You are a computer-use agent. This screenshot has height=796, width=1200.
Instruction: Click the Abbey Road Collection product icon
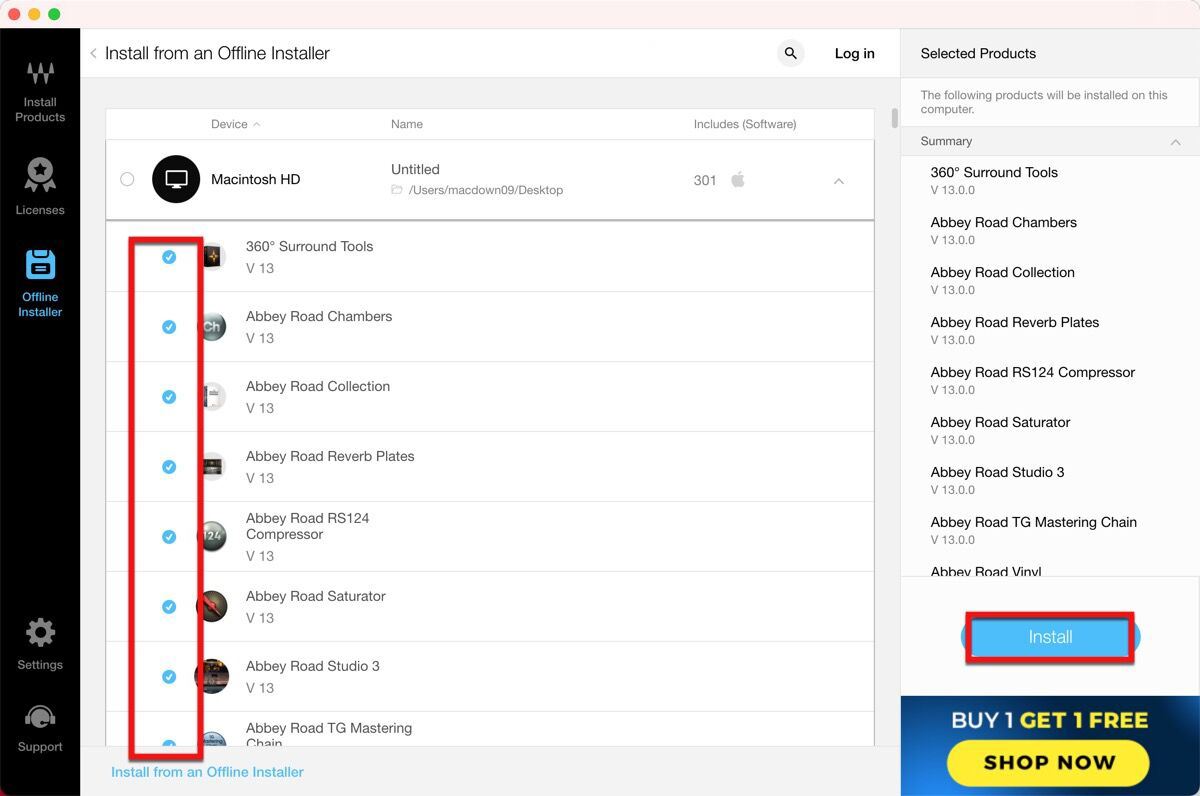pos(213,397)
